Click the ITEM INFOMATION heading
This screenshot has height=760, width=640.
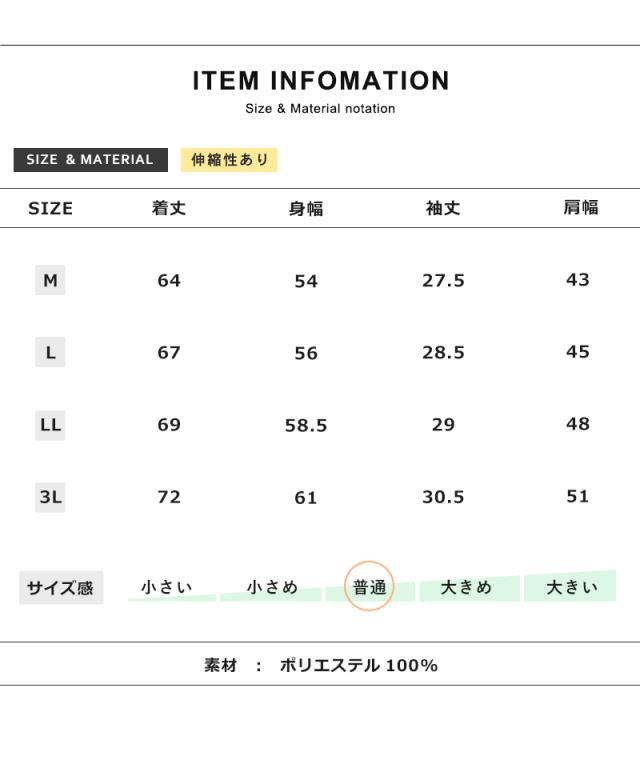pos(320,81)
